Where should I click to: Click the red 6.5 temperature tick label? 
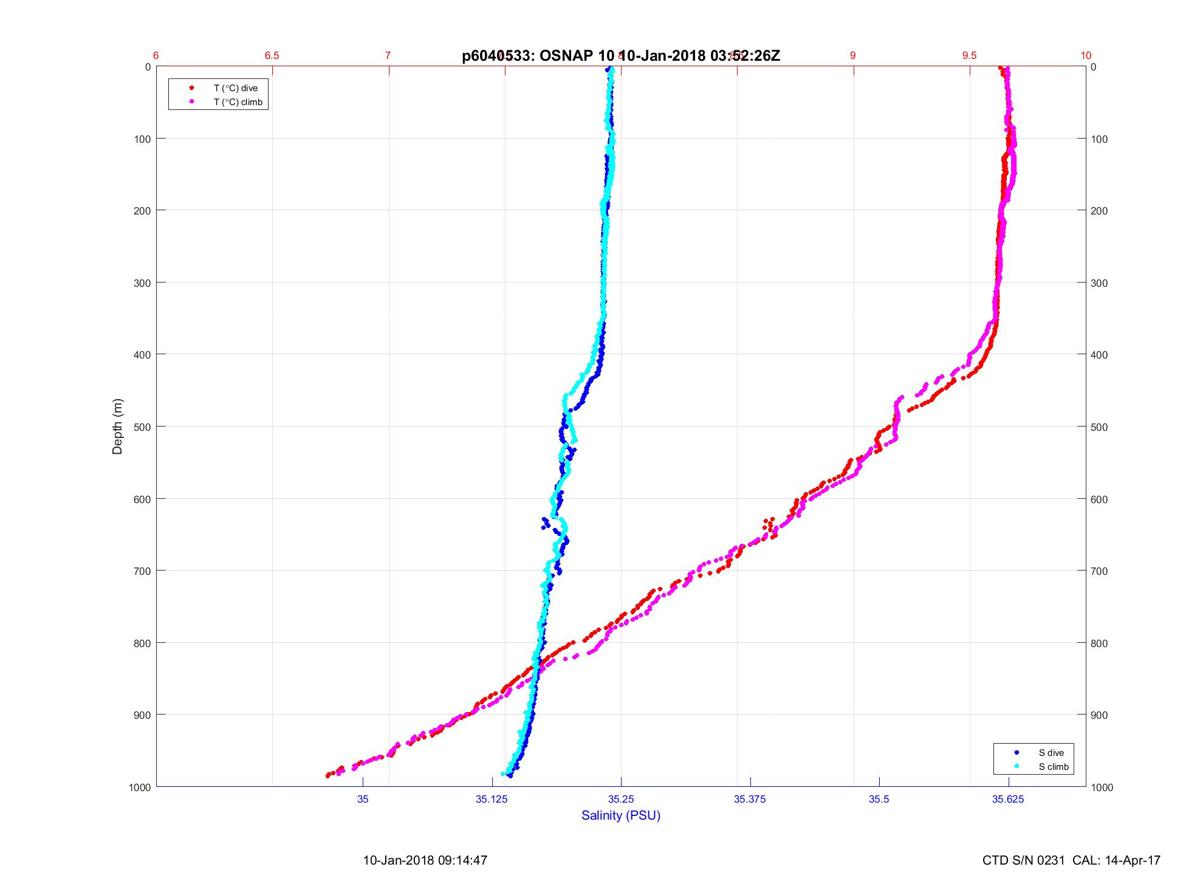[271, 56]
